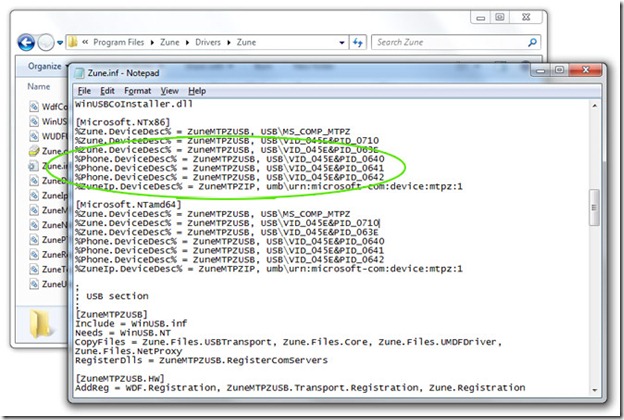Select Drivers in the address breadcrumb
Image resolution: width=624 pixels, height=420 pixels.
(x=208, y=42)
